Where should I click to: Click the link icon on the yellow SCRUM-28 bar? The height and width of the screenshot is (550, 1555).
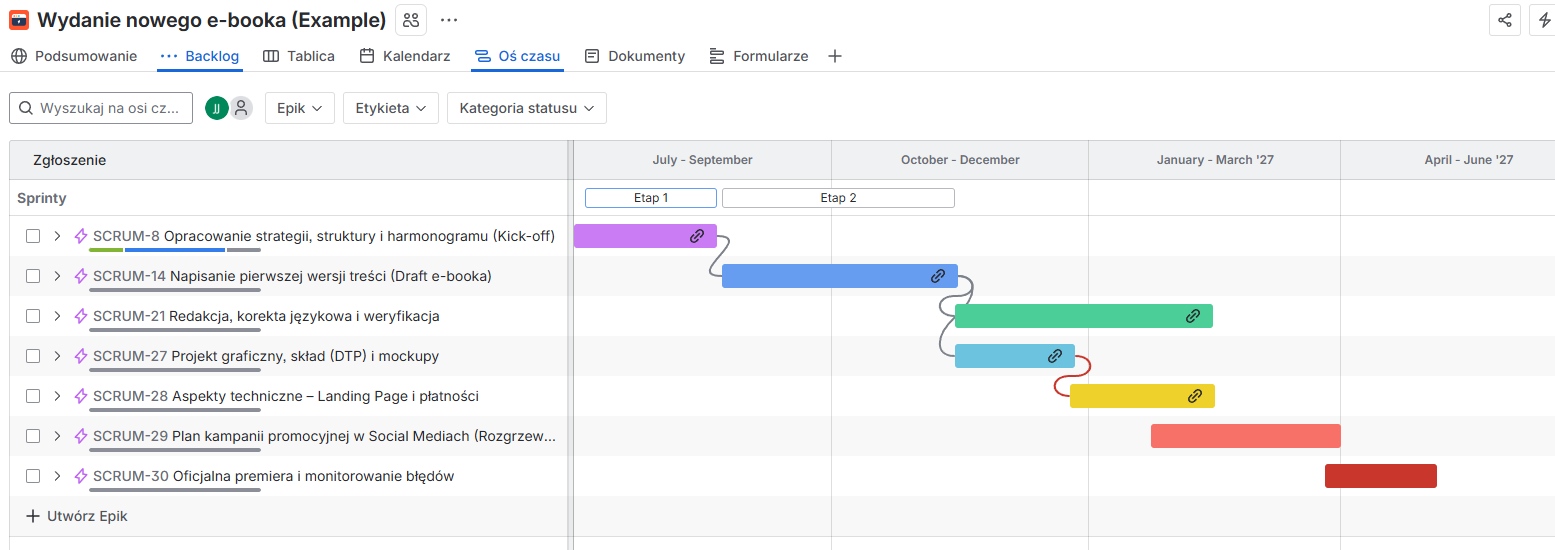point(1194,396)
